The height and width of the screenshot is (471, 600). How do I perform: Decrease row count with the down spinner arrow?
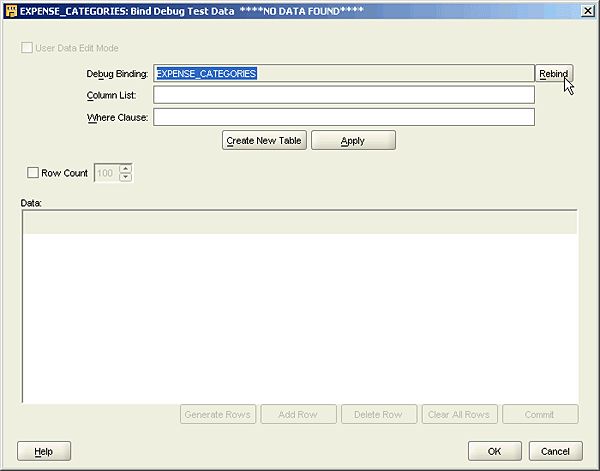tap(126, 177)
